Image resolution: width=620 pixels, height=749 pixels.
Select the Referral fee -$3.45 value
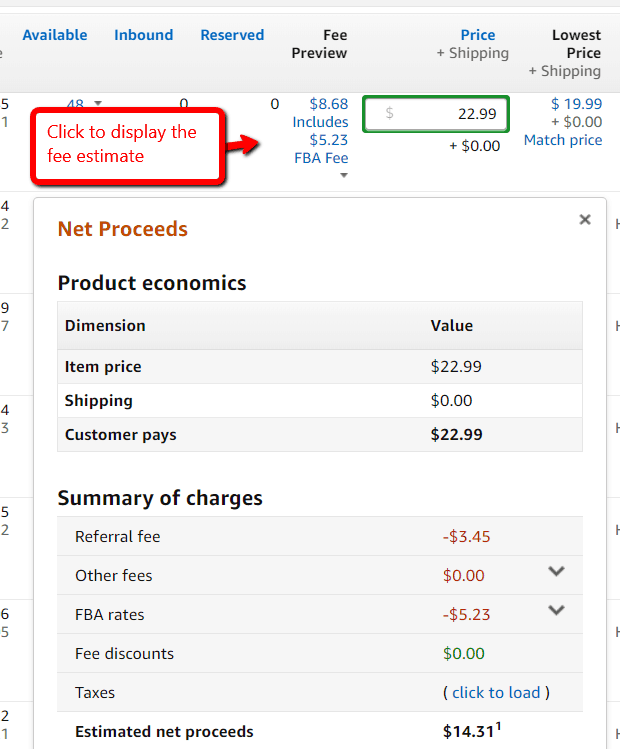(466, 536)
